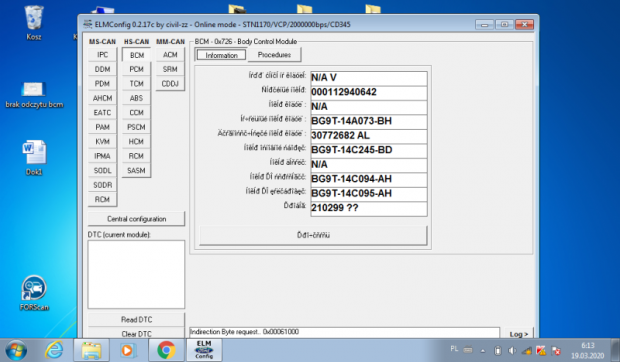Select the PDM module button
The width and height of the screenshot is (620, 362).
(x=102, y=84)
